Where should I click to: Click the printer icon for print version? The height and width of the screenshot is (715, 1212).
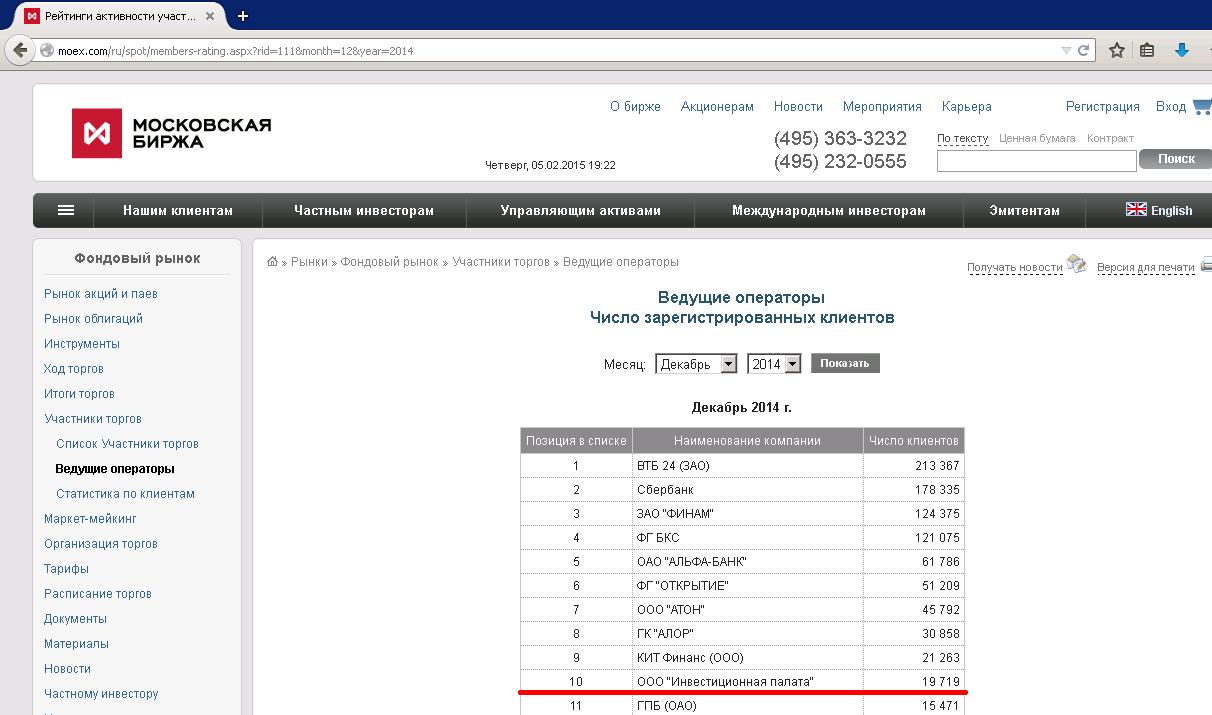click(1206, 265)
